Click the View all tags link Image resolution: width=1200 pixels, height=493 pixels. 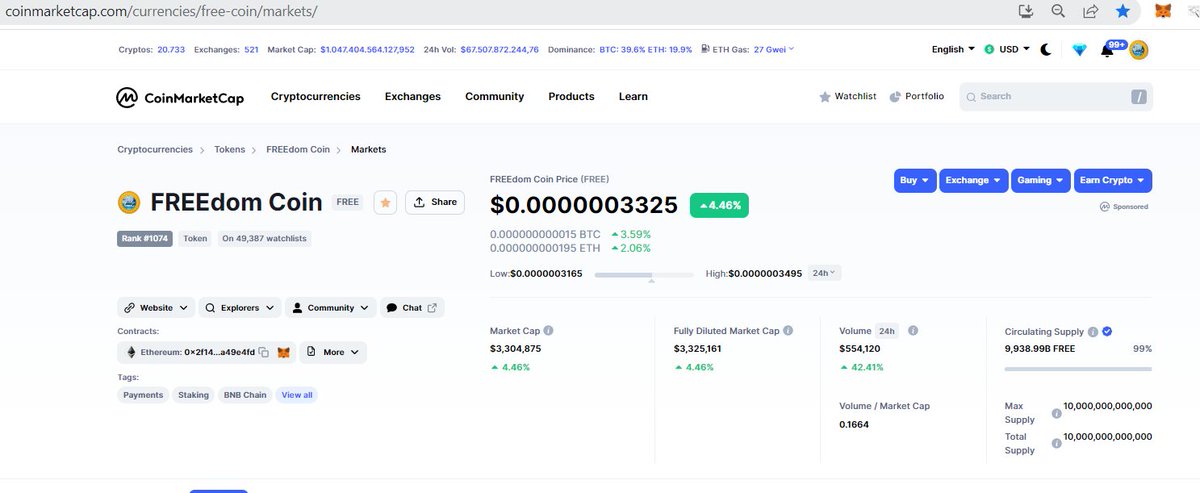pos(297,395)
